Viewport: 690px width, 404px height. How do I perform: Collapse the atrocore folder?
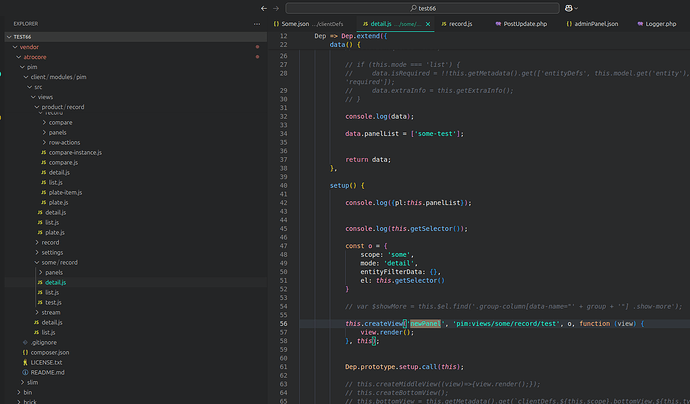pyautogui.click(x=19, y=57)
